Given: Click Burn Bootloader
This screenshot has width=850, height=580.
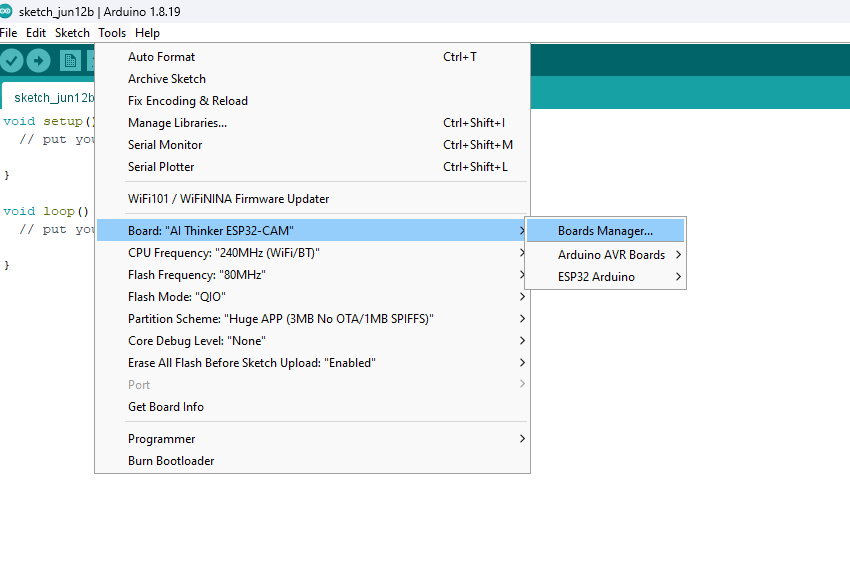Looking at the screenshot, I should (312, 461).
